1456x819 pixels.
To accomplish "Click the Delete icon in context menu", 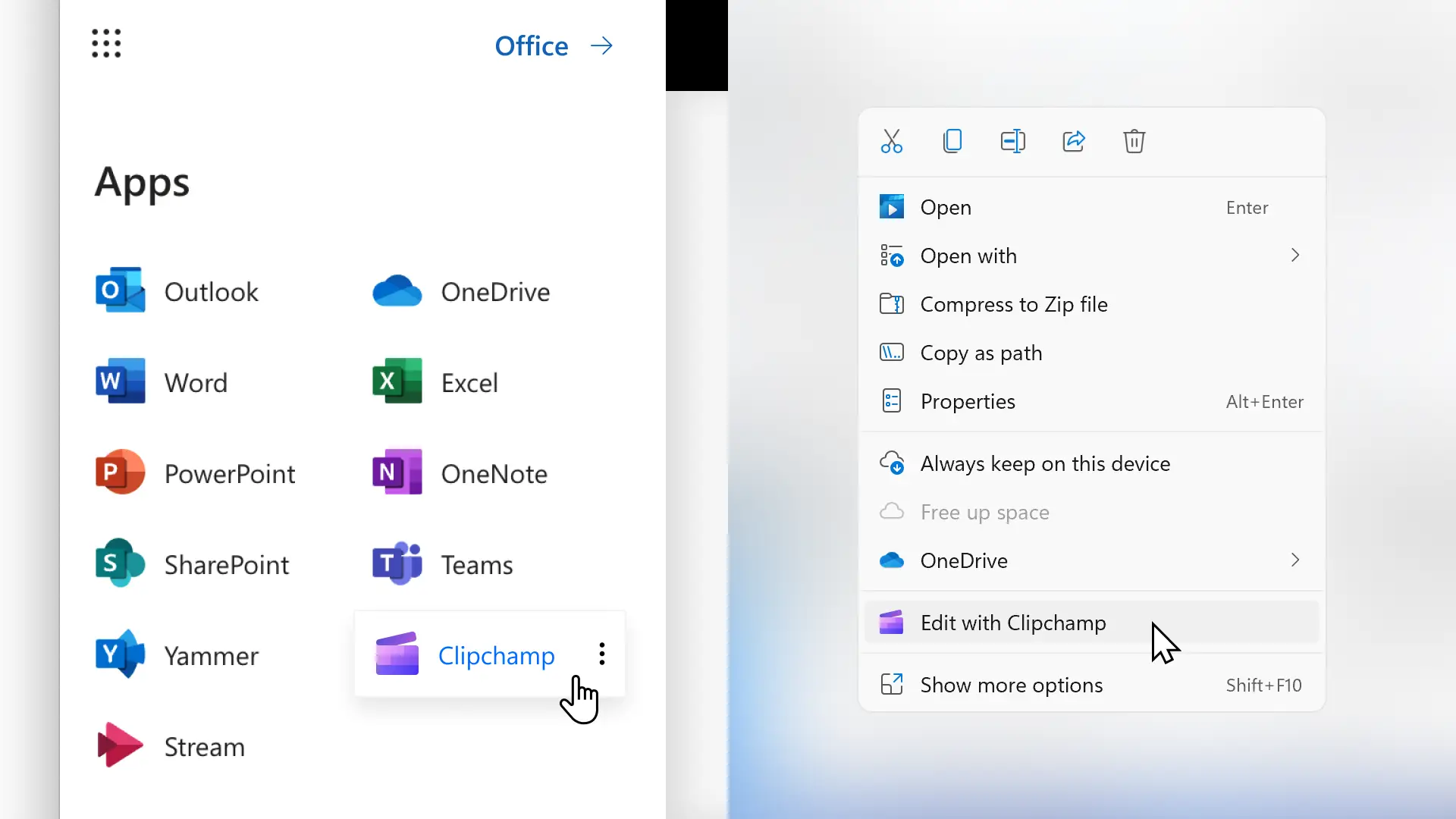I will click(x=1135, y=141).
